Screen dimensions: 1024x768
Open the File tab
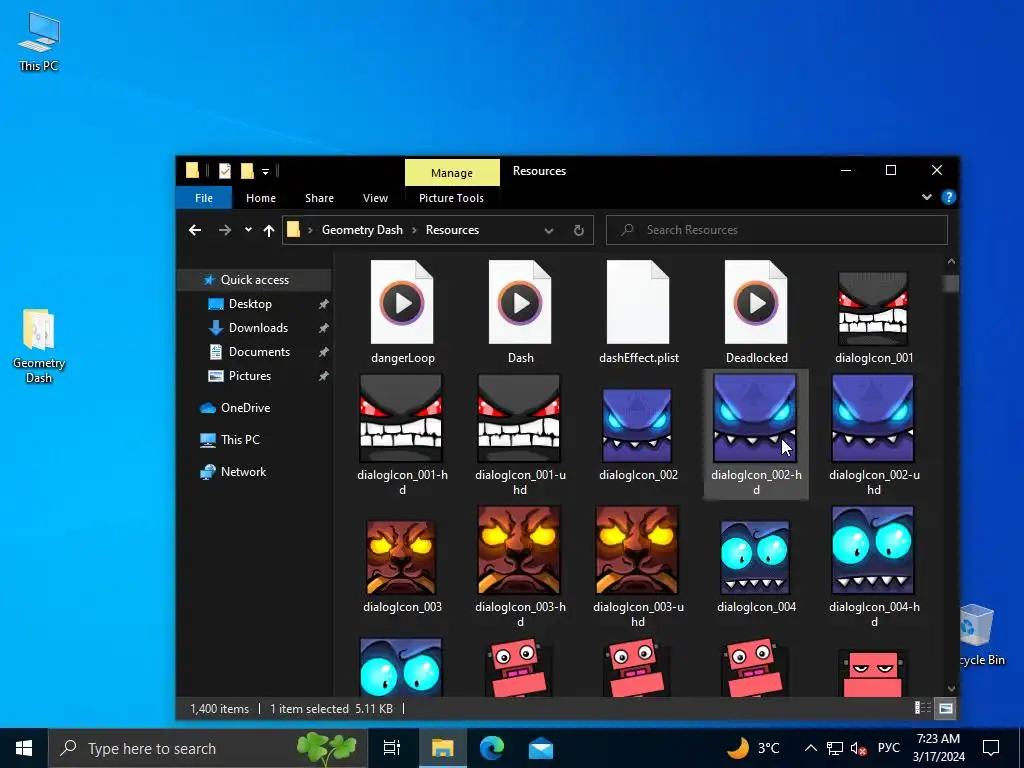[x=204, y=198]
